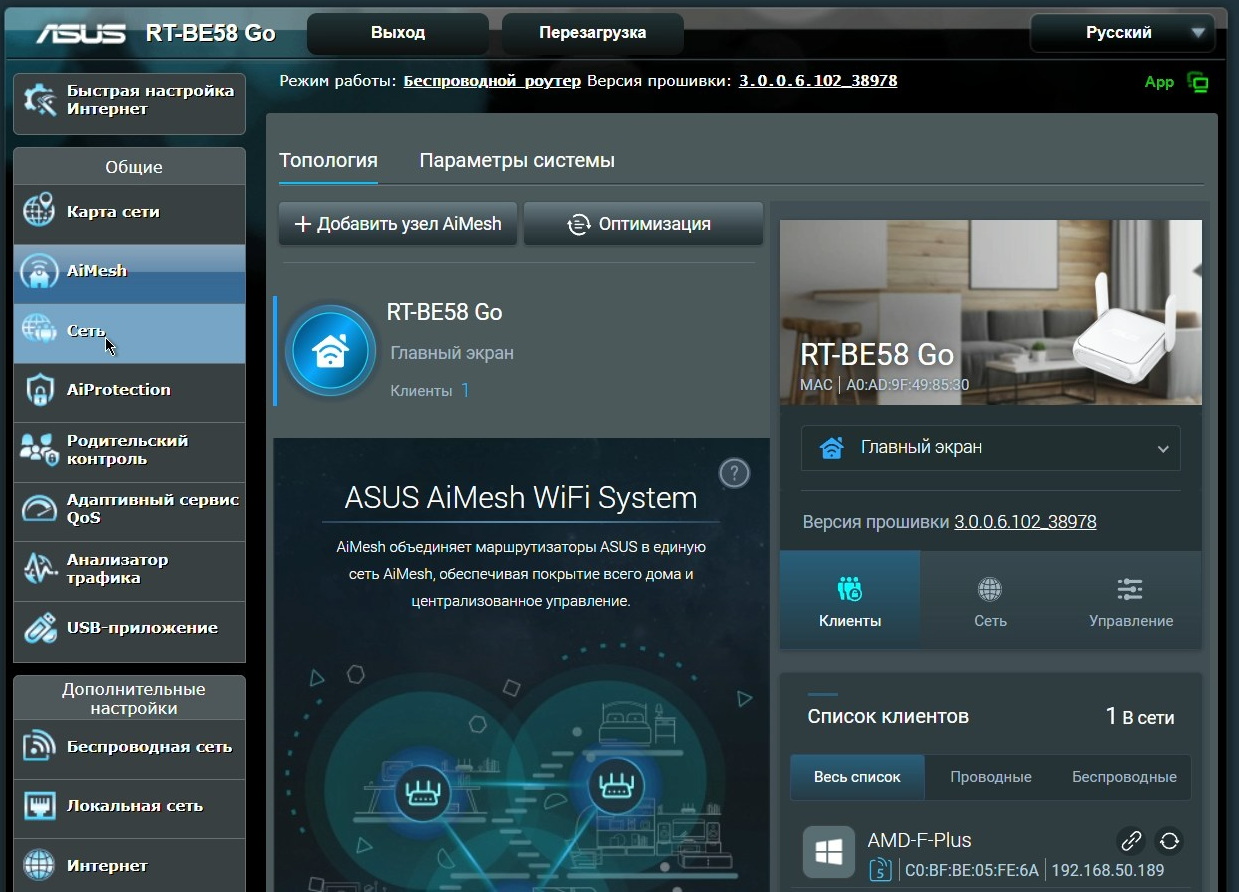Open Беспроводная сеть menu item

click(x=148, y=747)
